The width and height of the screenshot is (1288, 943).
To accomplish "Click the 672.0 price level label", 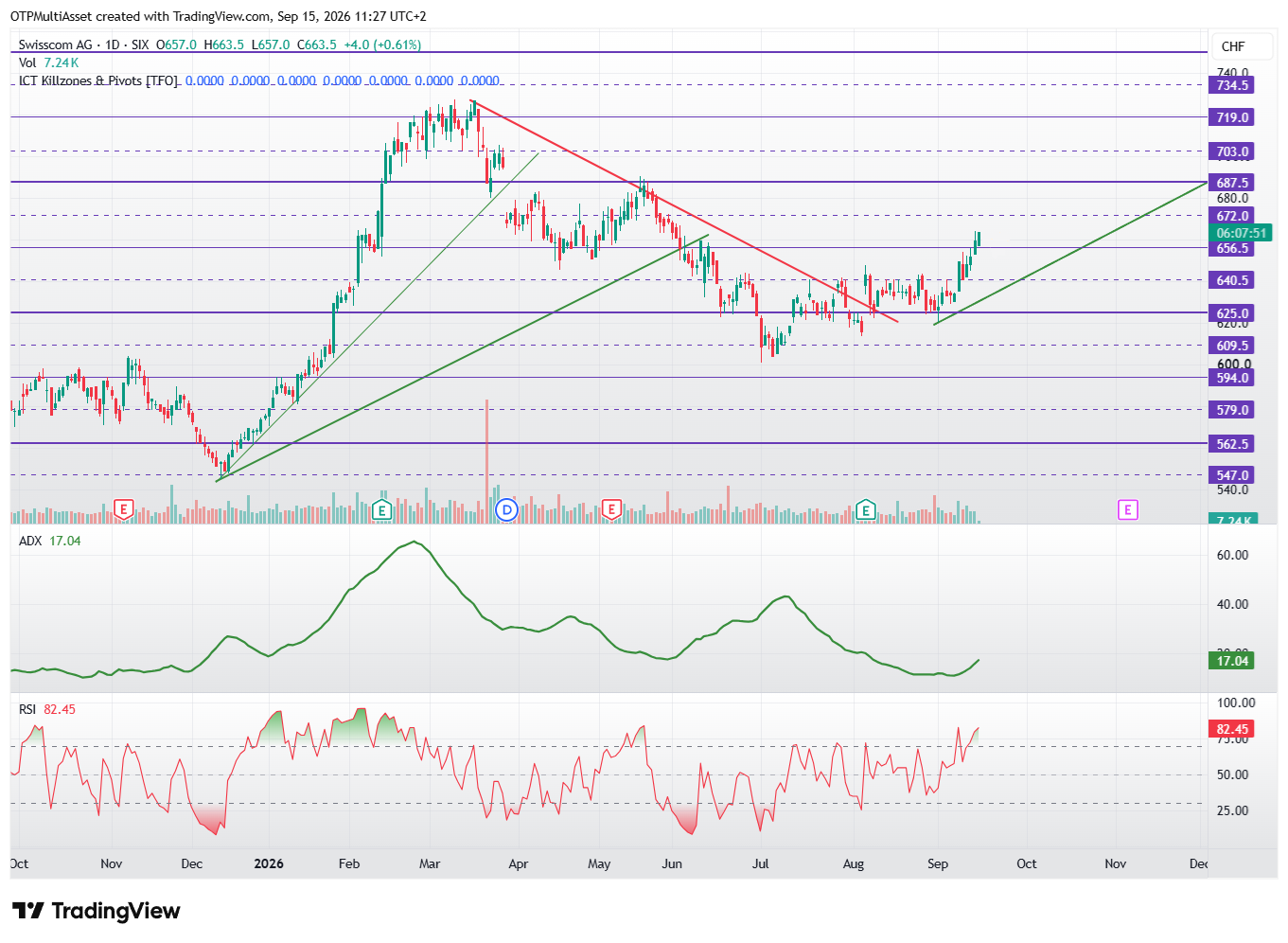I will pyautogui.click(x=1232, y=216).
